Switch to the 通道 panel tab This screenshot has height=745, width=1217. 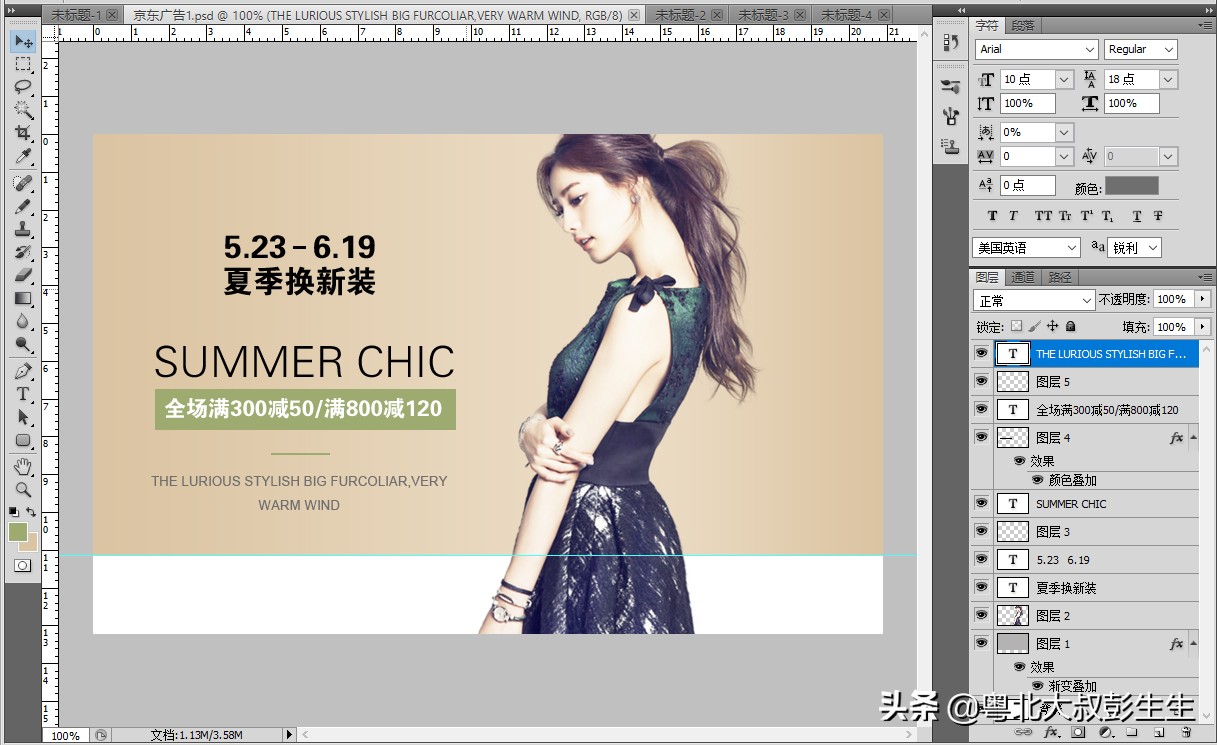pos(1022,277)
